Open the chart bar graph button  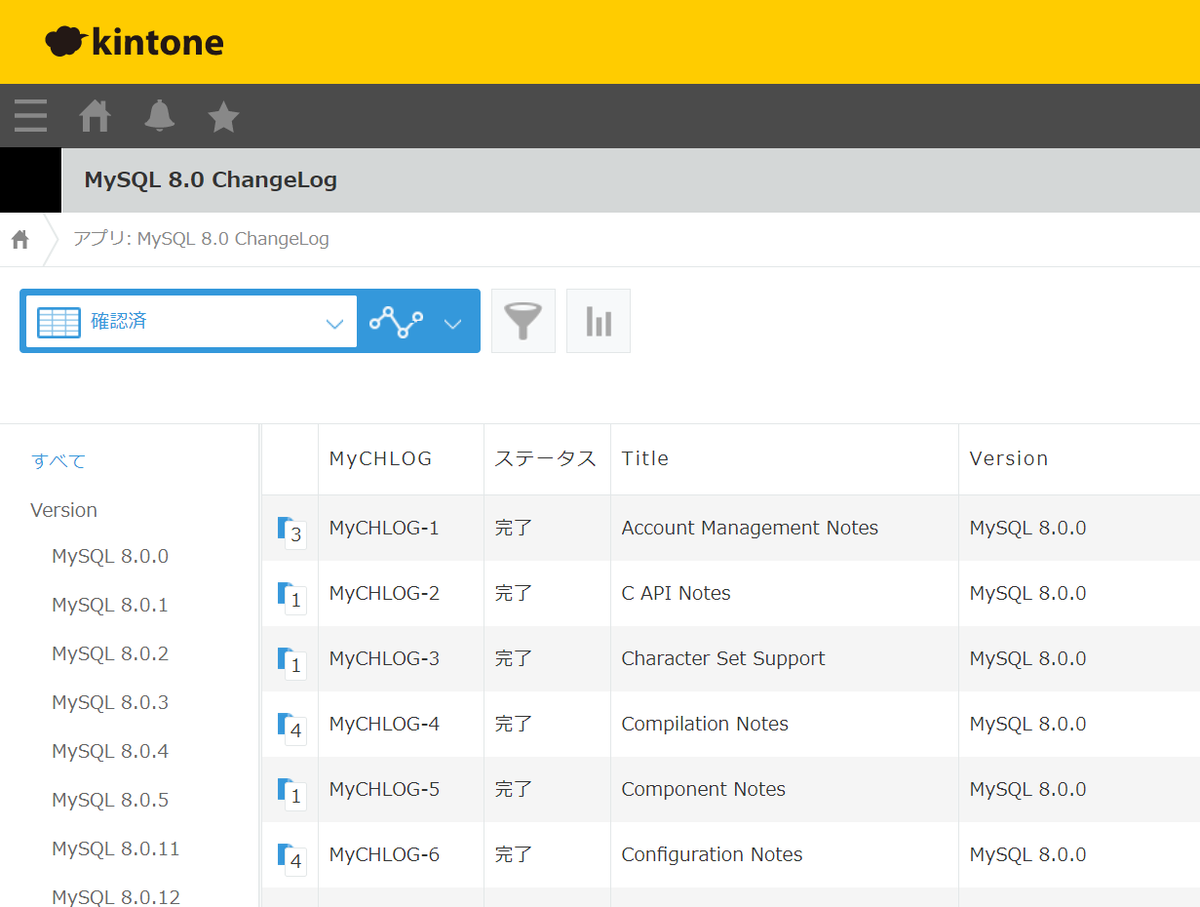[x=598, y=321]
